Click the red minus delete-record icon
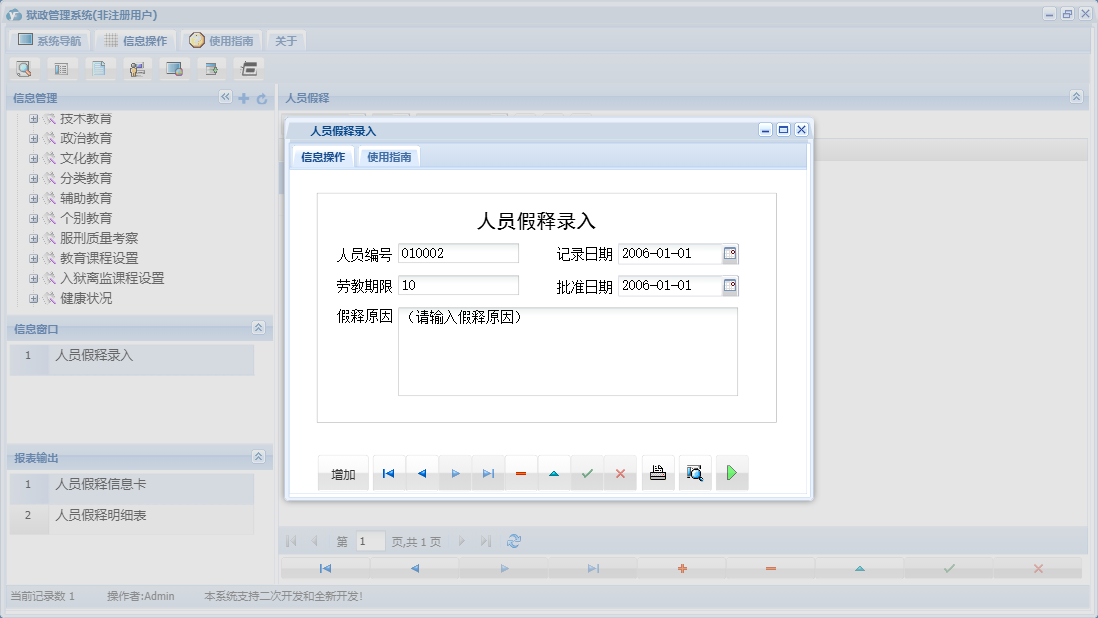The height and width of the screenshot is (618, 1098). [521, 472]
